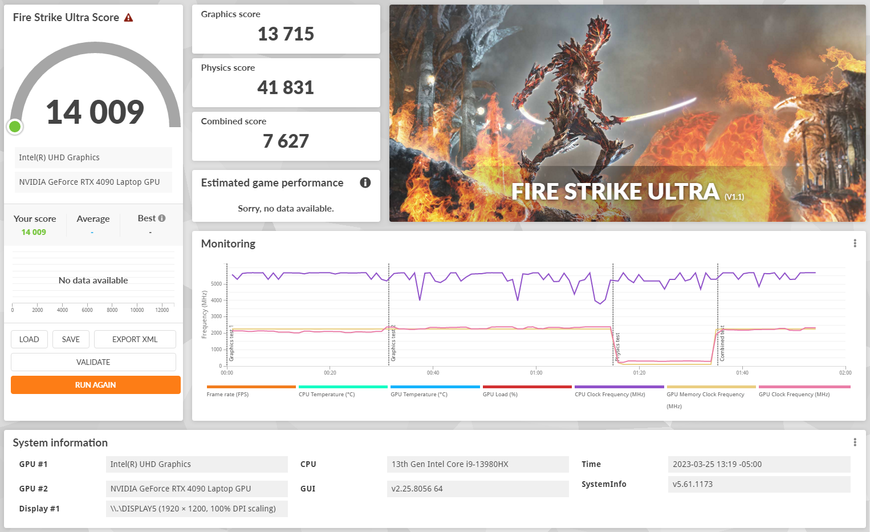Screen dimensions: 870x532
Task: Click the Time value 2023-03-25 13:19 -05:00
Action: click(759, 464)
